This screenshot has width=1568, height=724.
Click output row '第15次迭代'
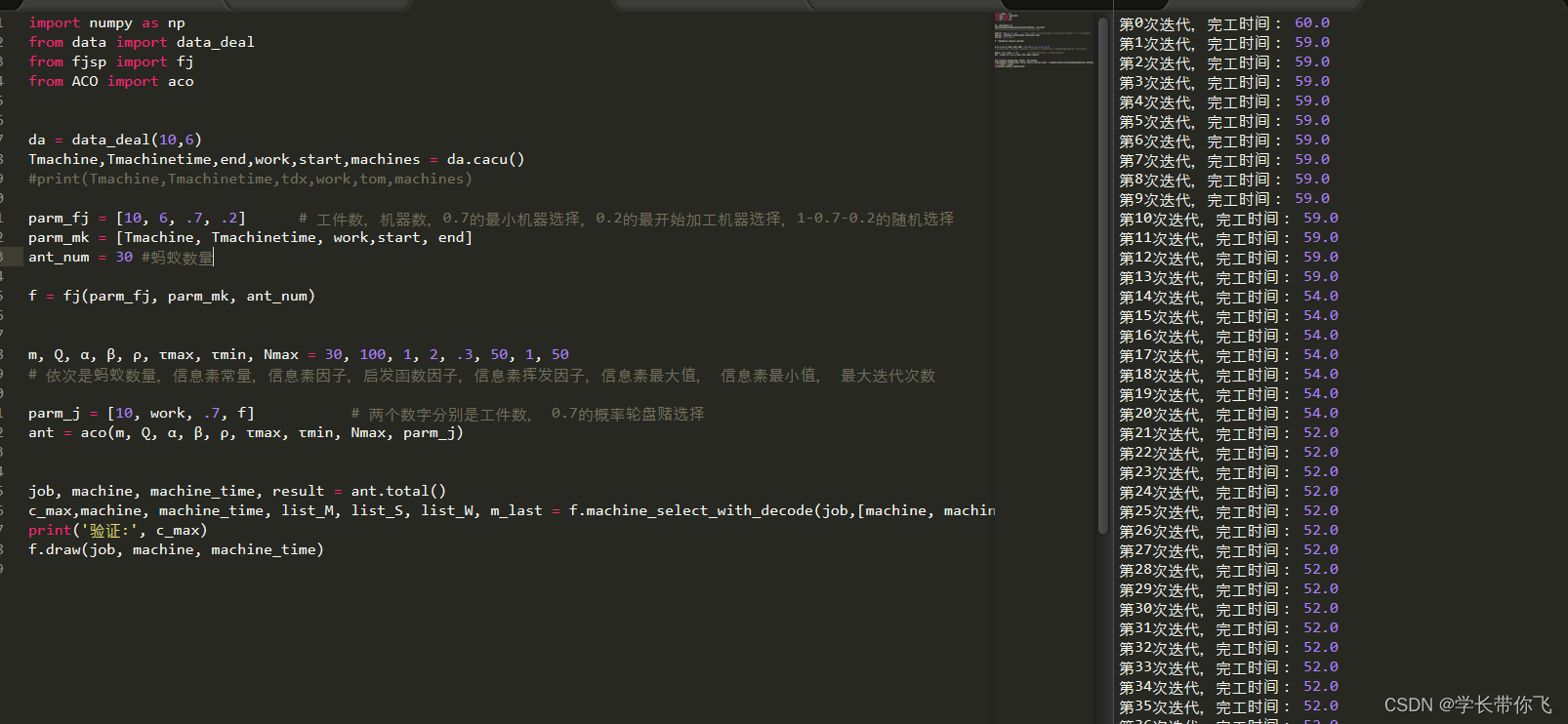click(x=1228, y=315)
